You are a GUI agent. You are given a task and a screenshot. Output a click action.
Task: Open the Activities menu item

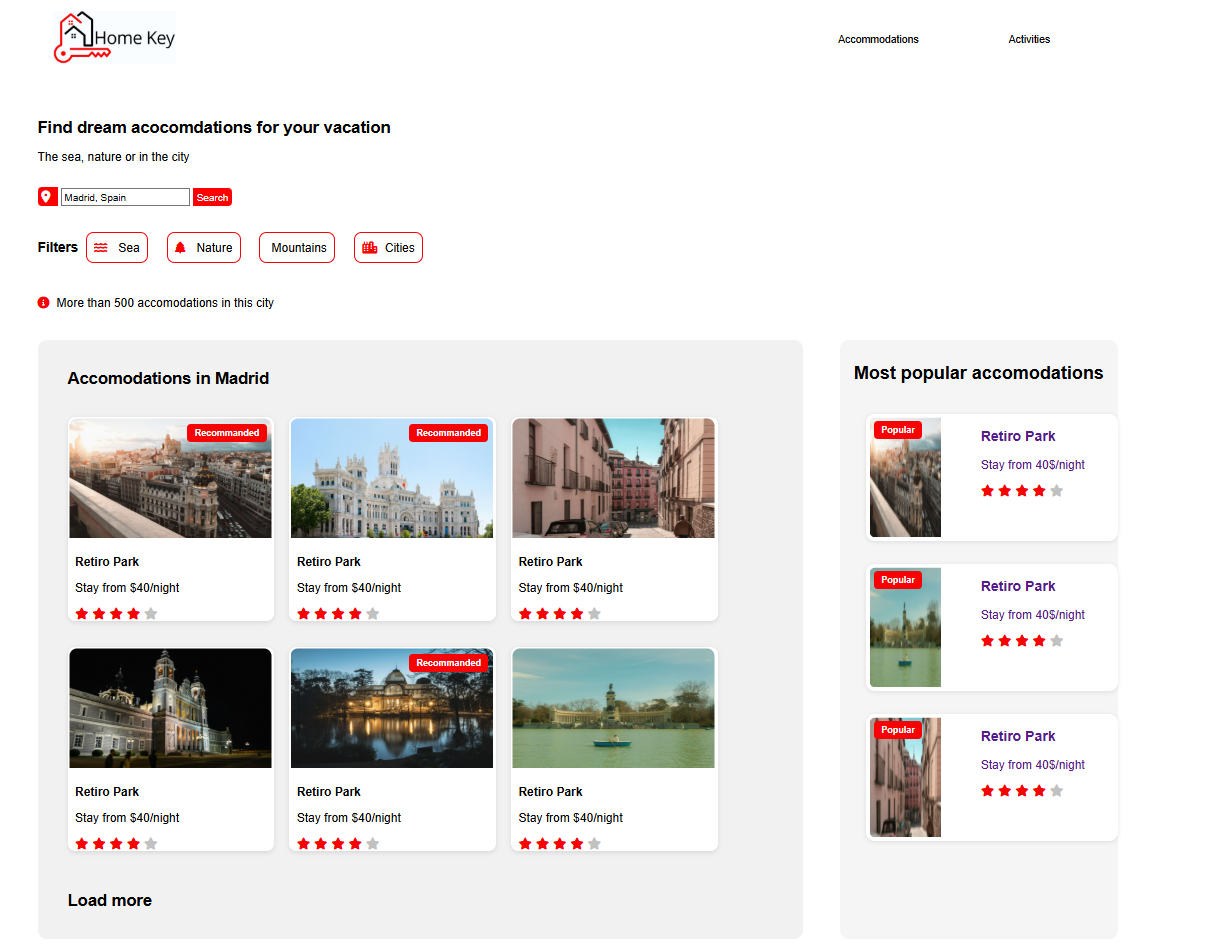click(x=1029, y=39)
